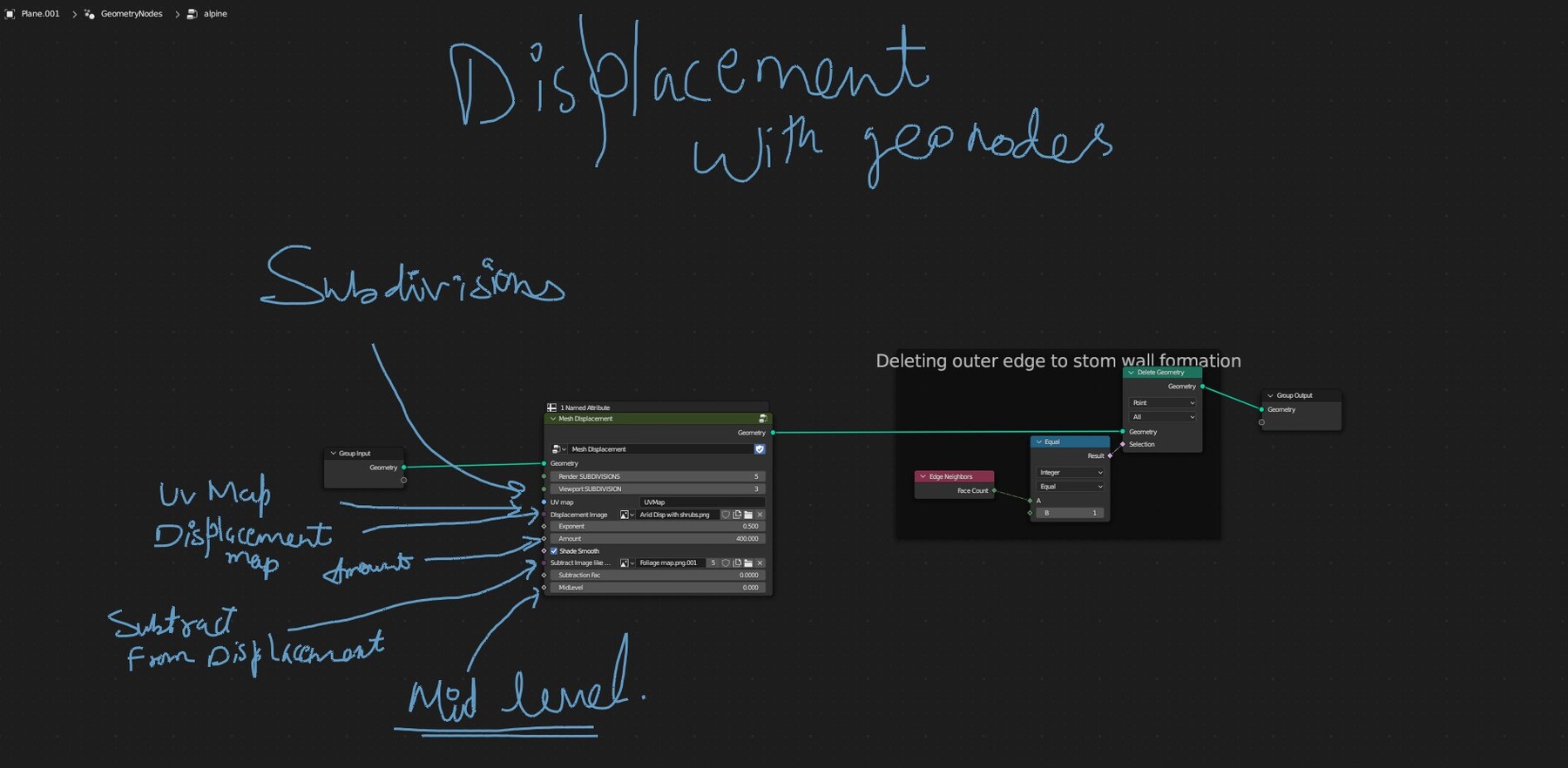This screenshot has height=768, width=1568.
Task: Toggle fake user for Foliage map.png.001
Action: click(726, 563)
